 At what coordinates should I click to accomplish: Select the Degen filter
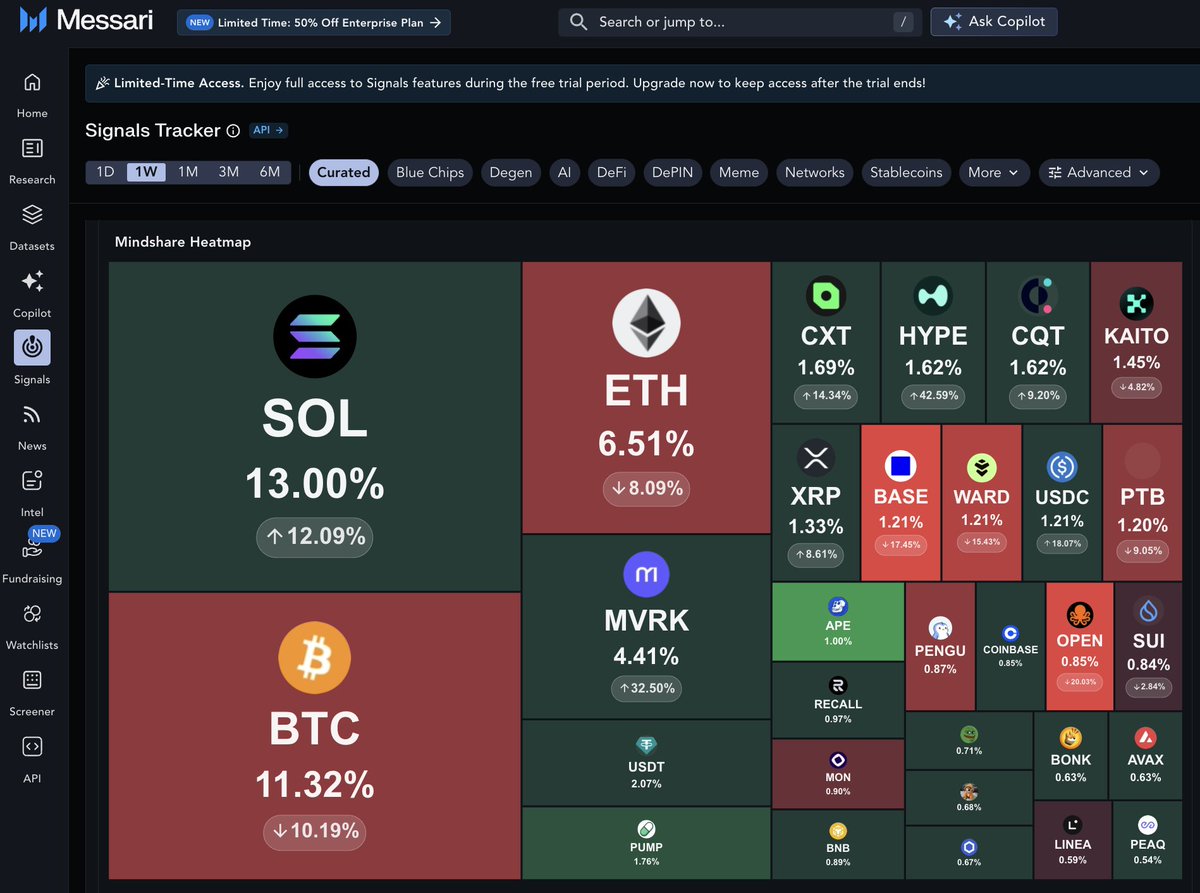(x=511, y=172)
